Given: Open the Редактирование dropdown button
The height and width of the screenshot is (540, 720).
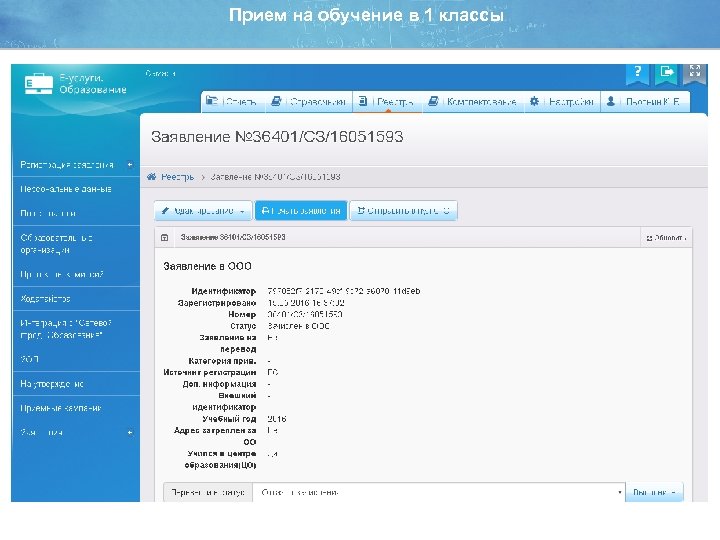Looking at the screenshot, I should 203,211.
